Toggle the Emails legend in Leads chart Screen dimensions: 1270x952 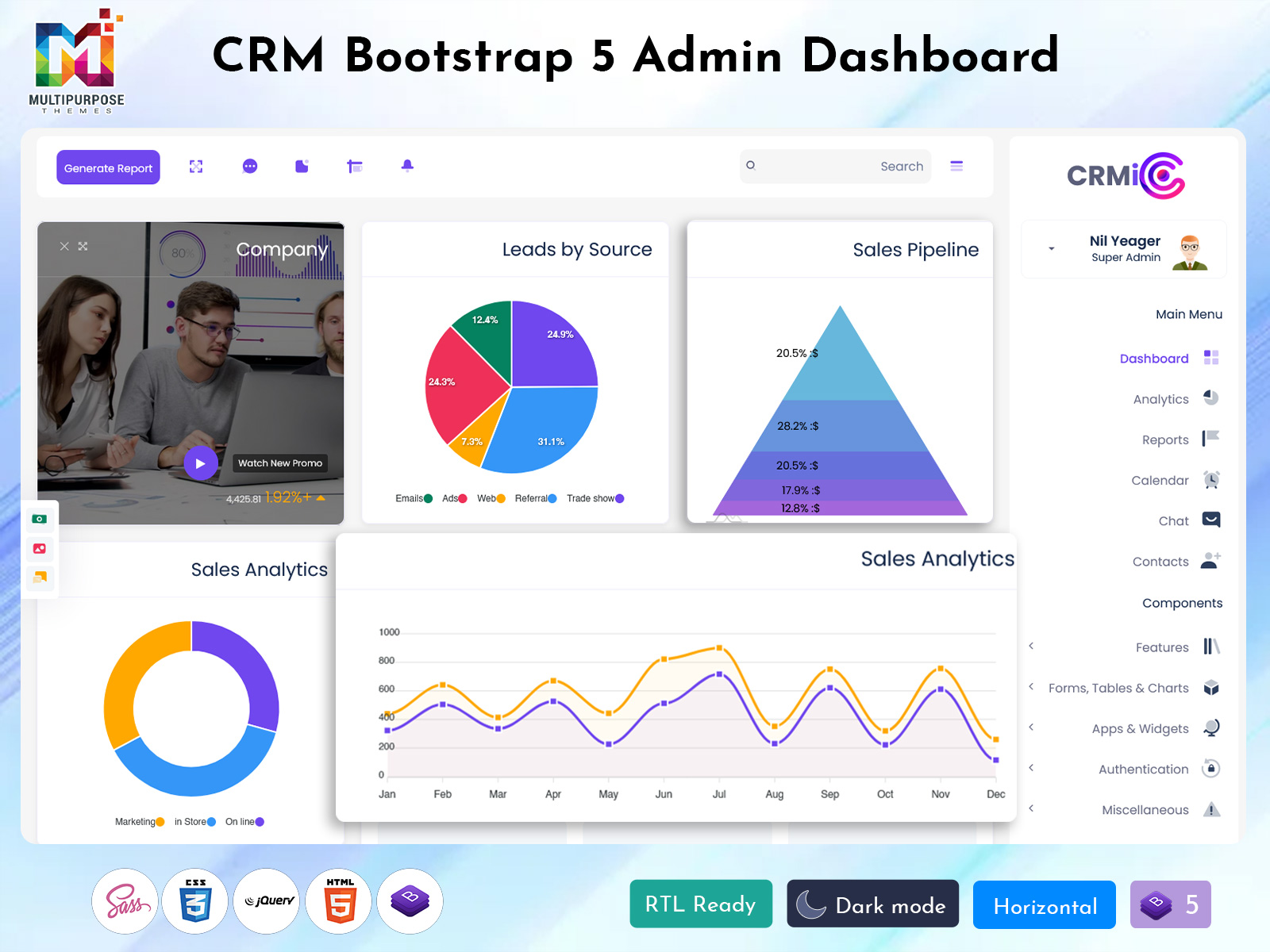pos(414,498)
